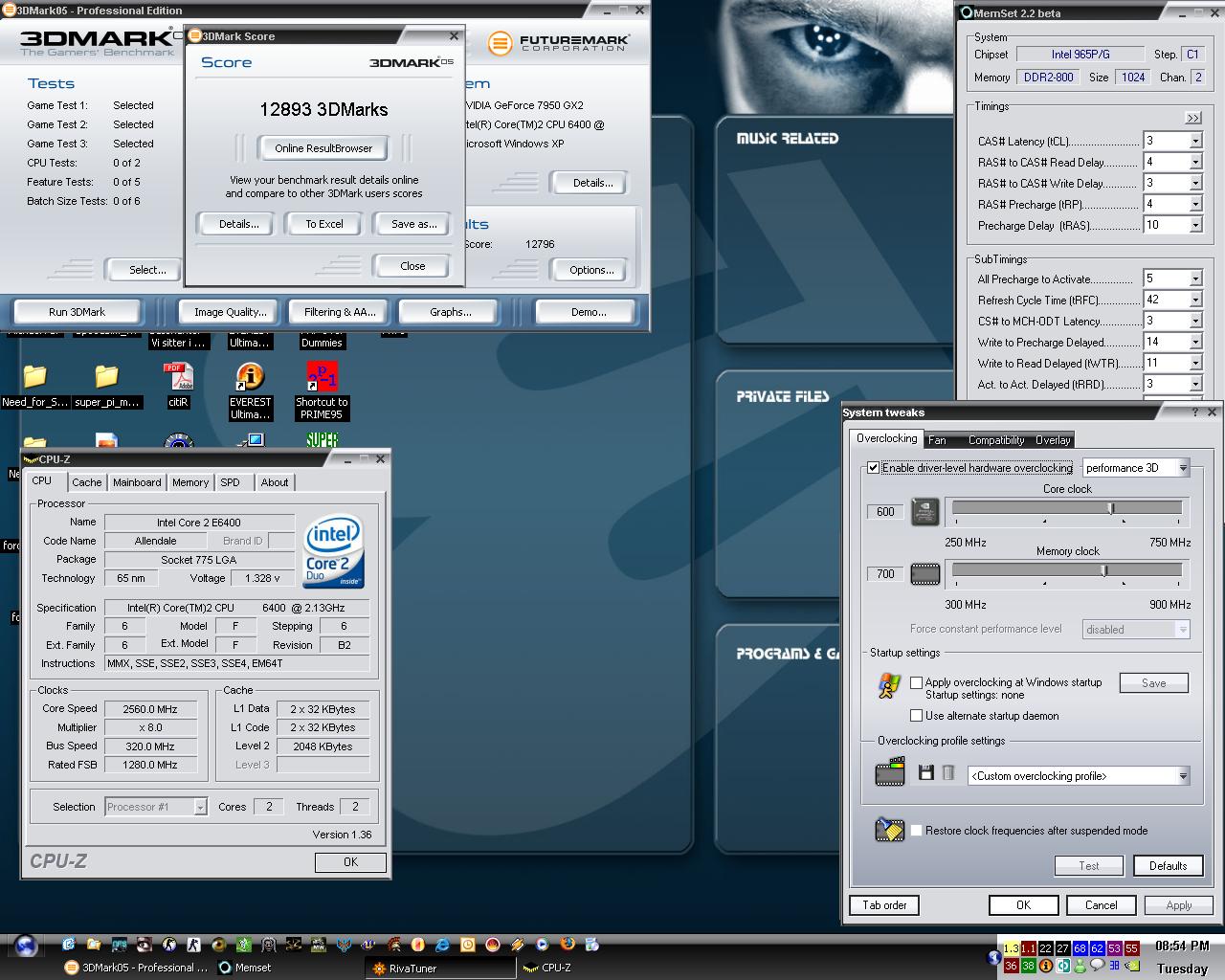The image size is (1225, 980).
Task: Open the CAS# Latency (tCL) dropdown
Action: coord(1194,141)
